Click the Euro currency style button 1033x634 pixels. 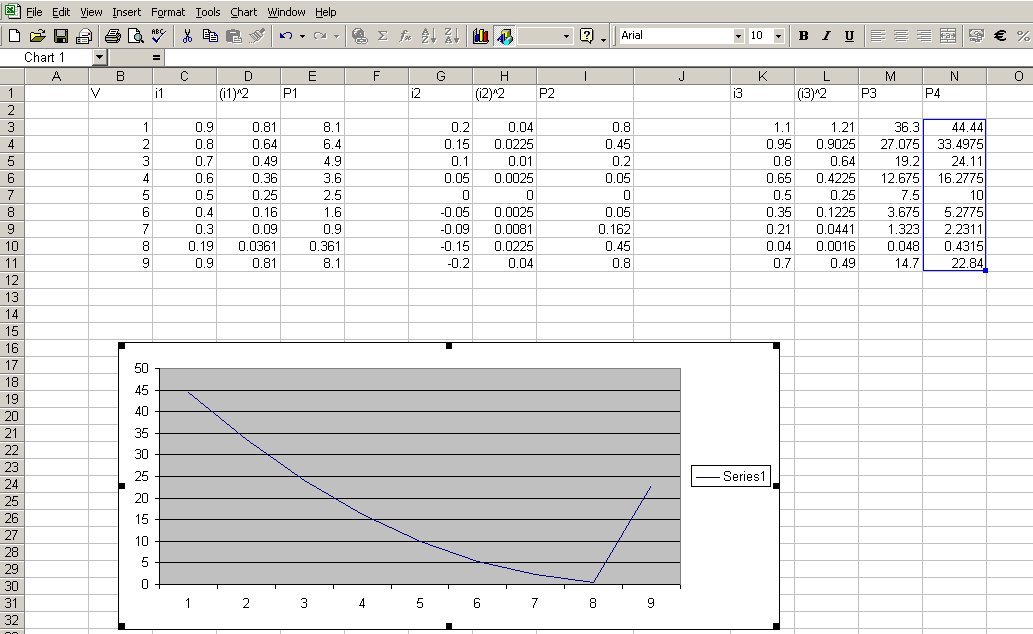tap(1000, 36)
